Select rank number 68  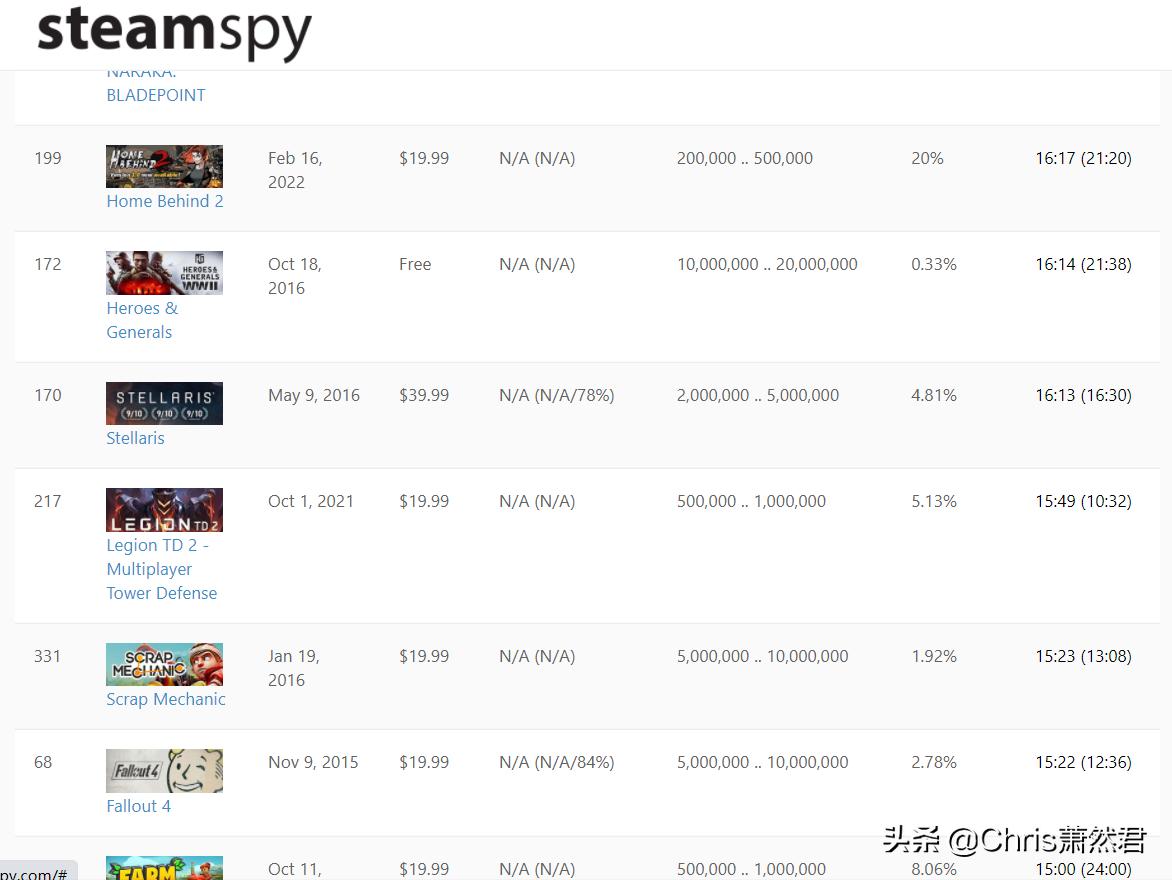[x=43, y=763]
